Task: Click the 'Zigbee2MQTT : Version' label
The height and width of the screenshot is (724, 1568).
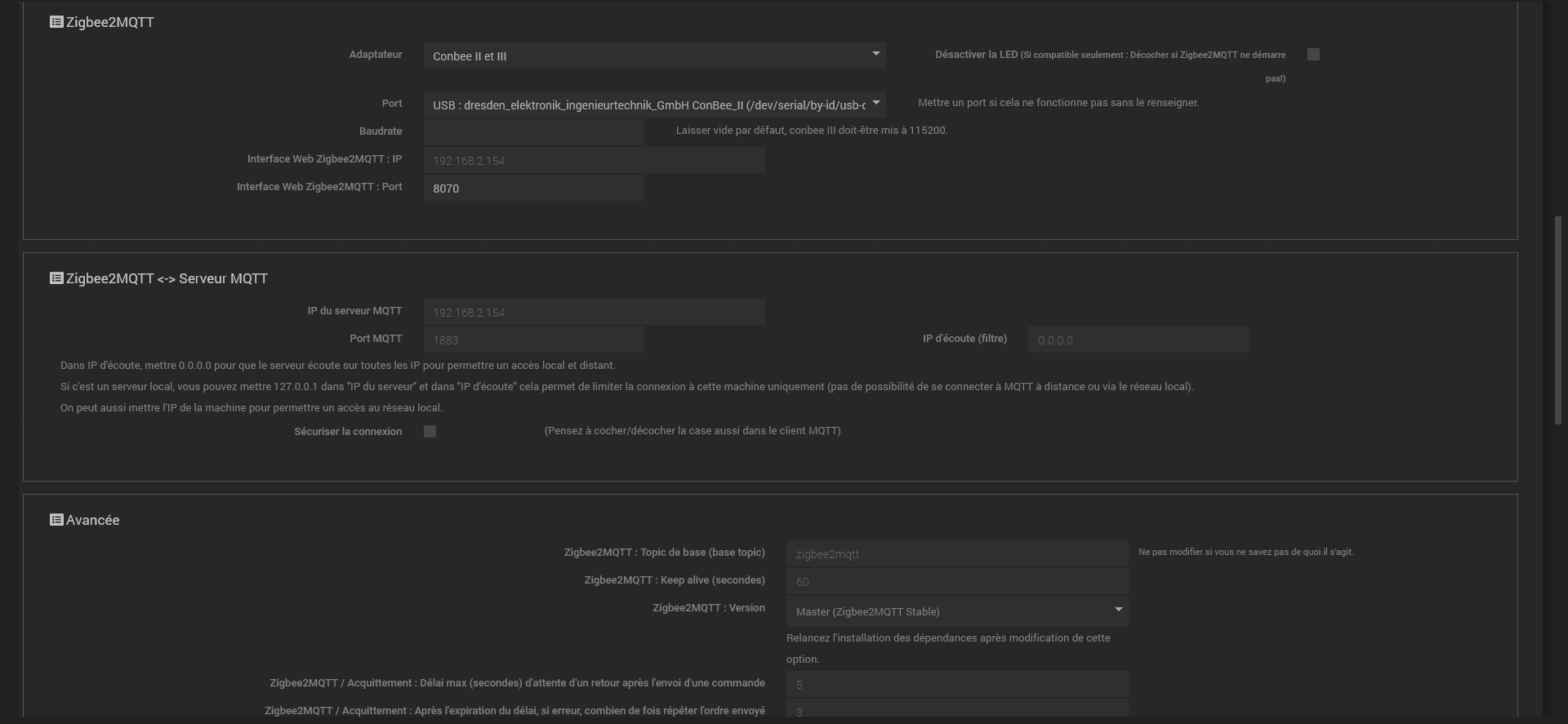Action: (709, 608)
